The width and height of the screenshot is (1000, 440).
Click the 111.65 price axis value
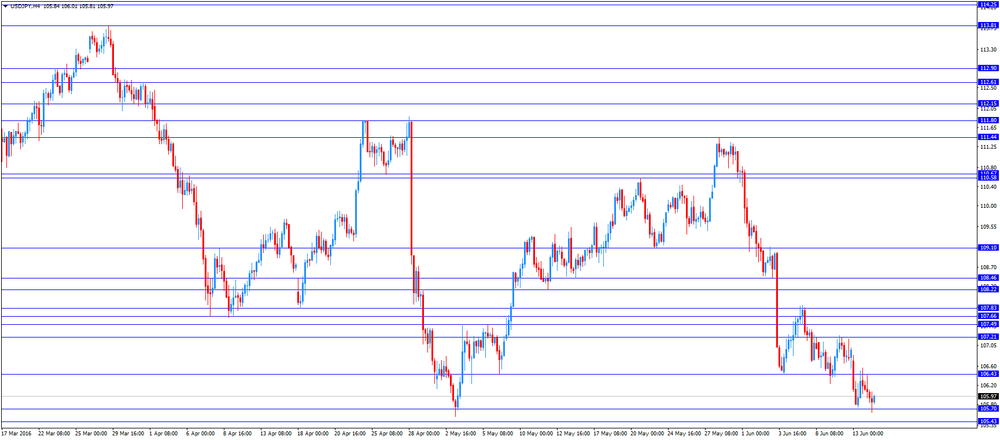tap(987, 128)
